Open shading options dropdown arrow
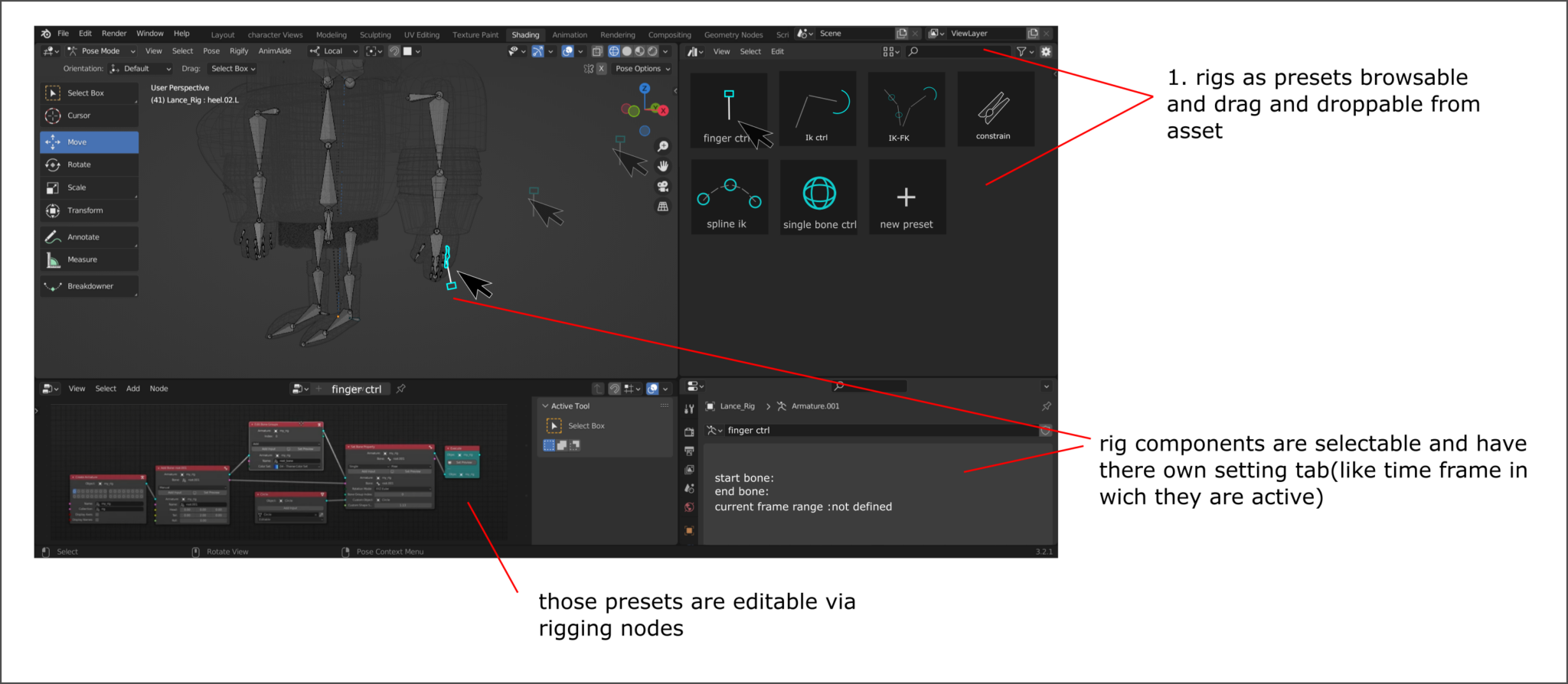 [665, 52]
